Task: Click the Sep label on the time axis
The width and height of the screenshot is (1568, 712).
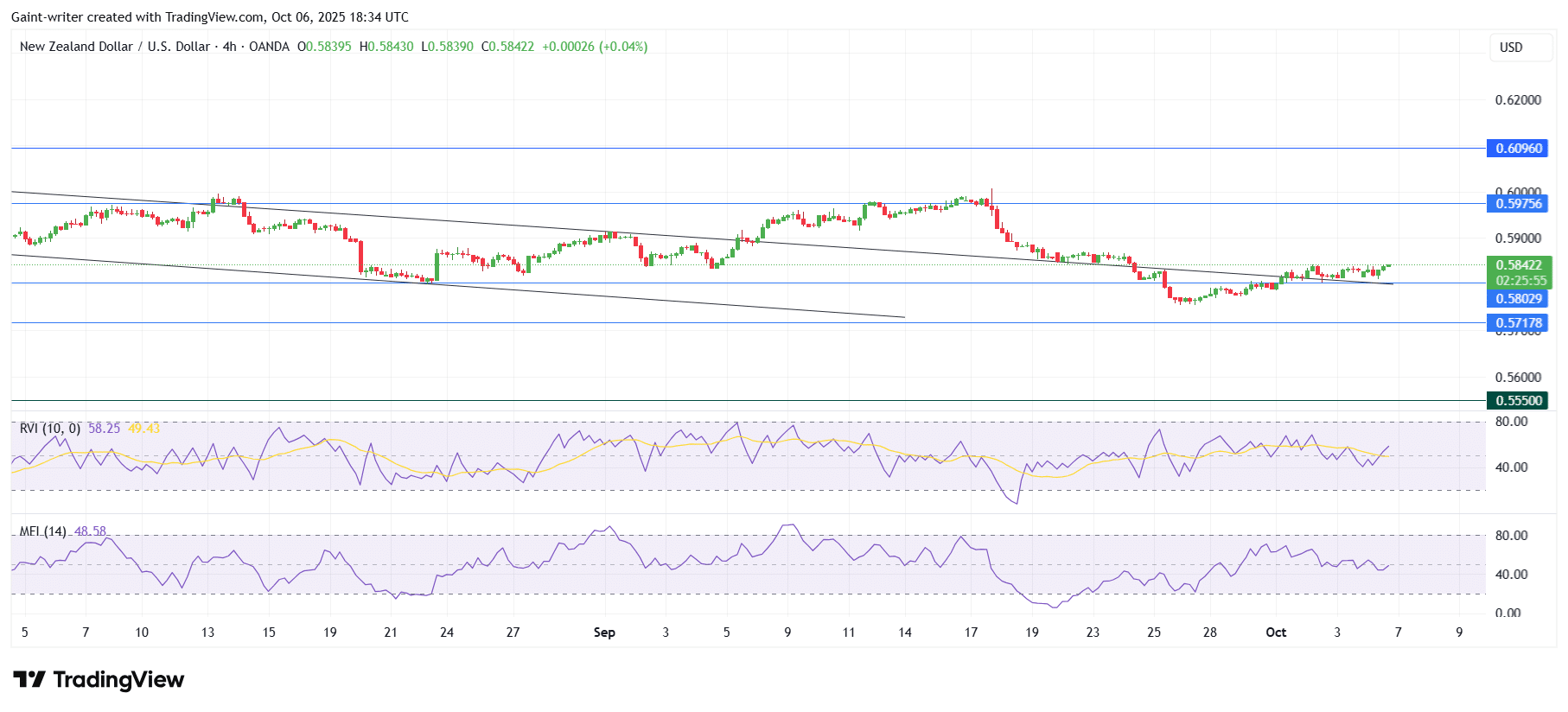Action: (604, 633)
